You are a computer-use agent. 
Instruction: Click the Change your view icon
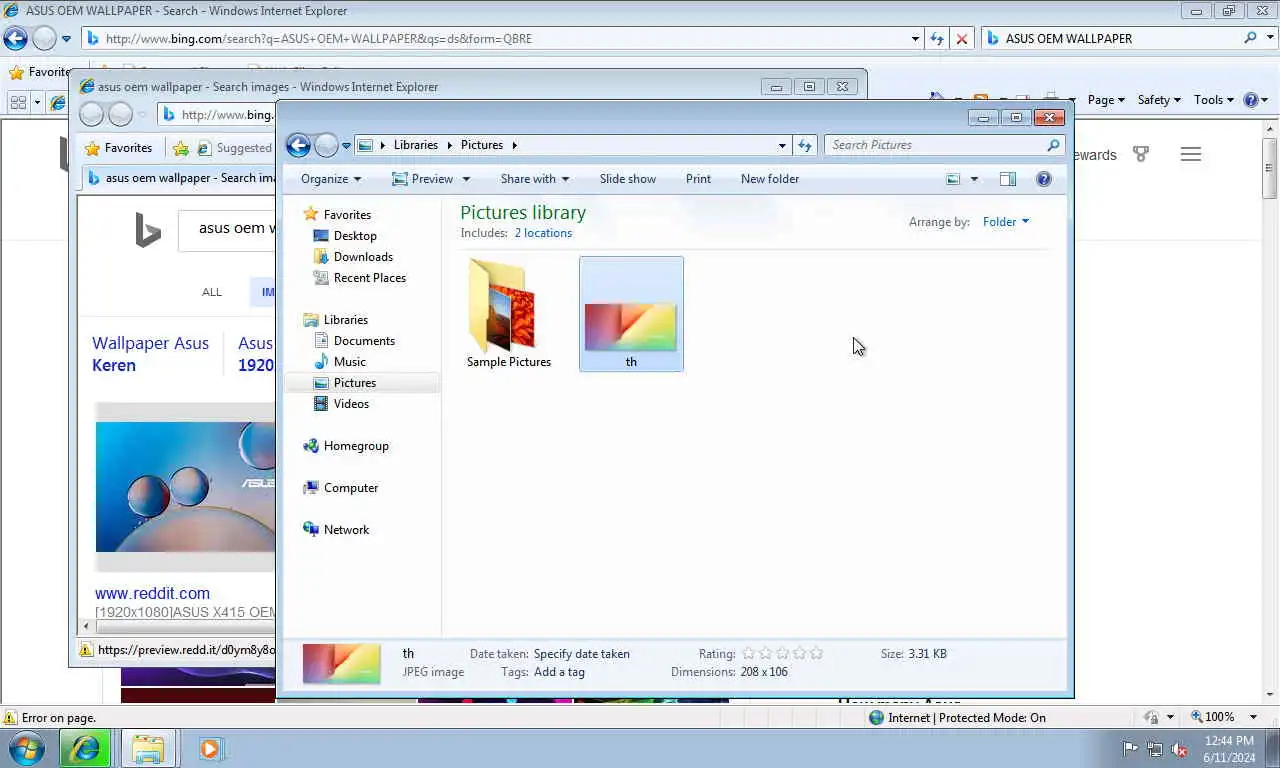coord(953,179)
